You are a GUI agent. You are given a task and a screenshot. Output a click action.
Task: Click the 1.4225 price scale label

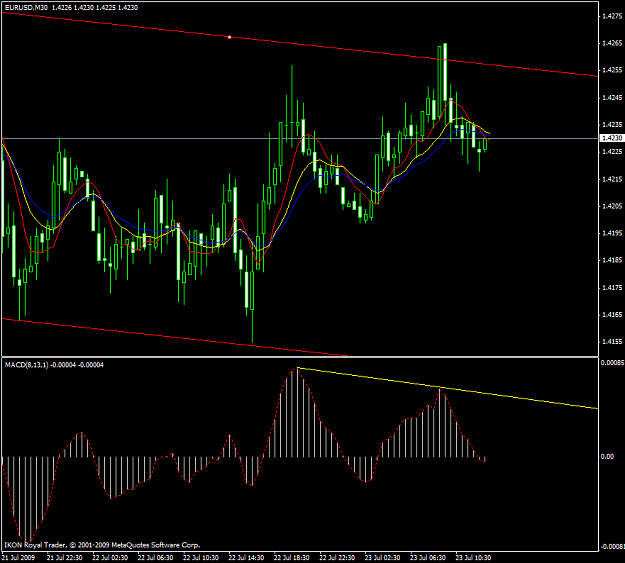(612, 152)
